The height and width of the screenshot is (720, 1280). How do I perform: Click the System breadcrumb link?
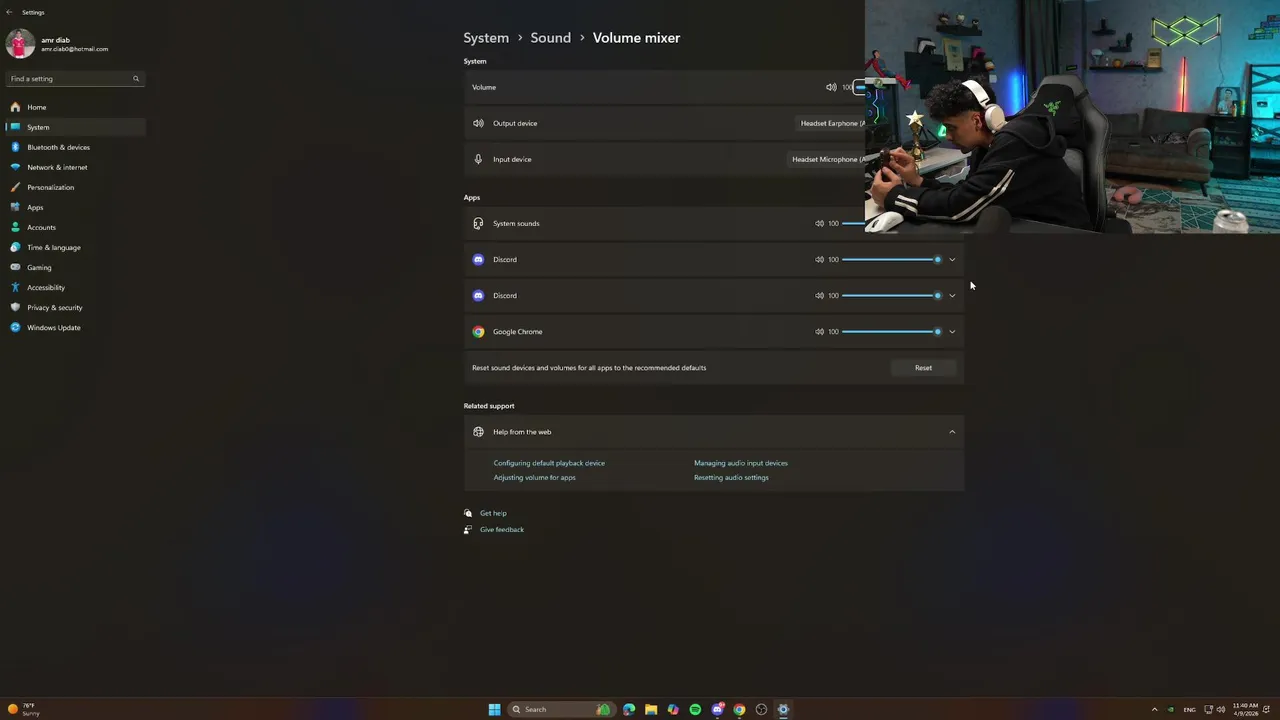click(x=486, y=38)
